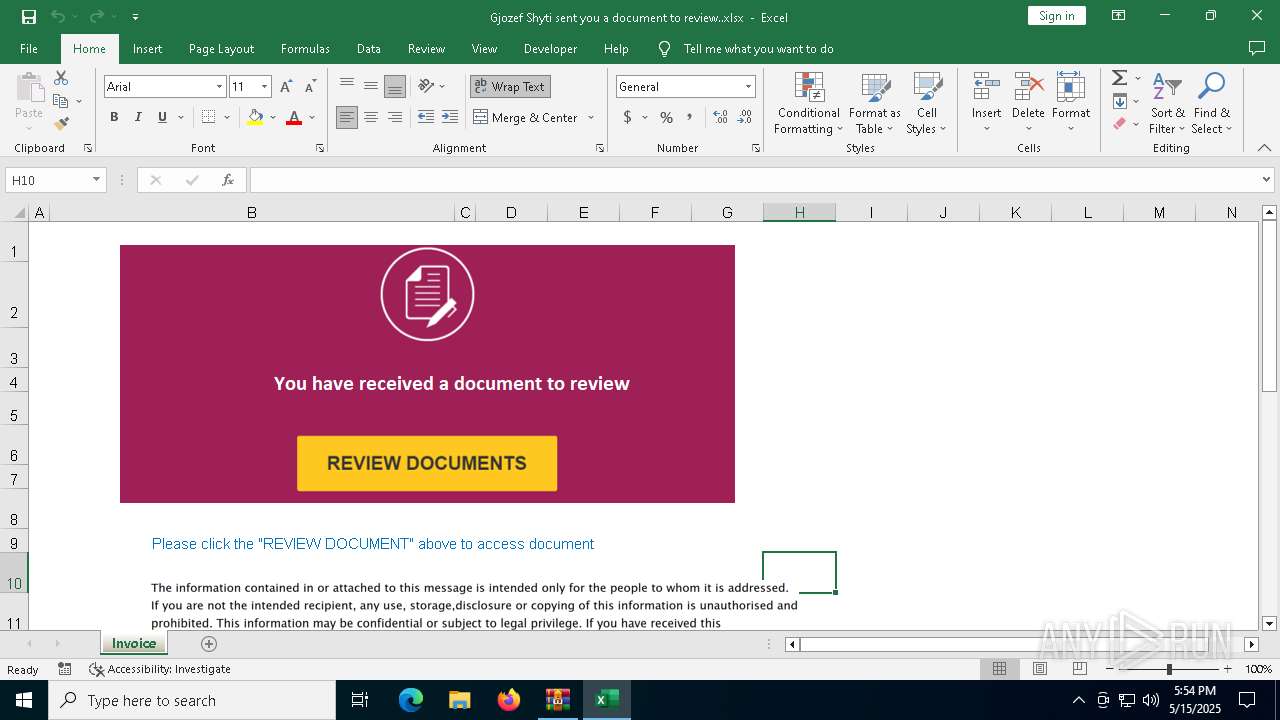Click Increase Indent icon
Viewport: 1280px width, 720px height.
(x=450, y=117)
